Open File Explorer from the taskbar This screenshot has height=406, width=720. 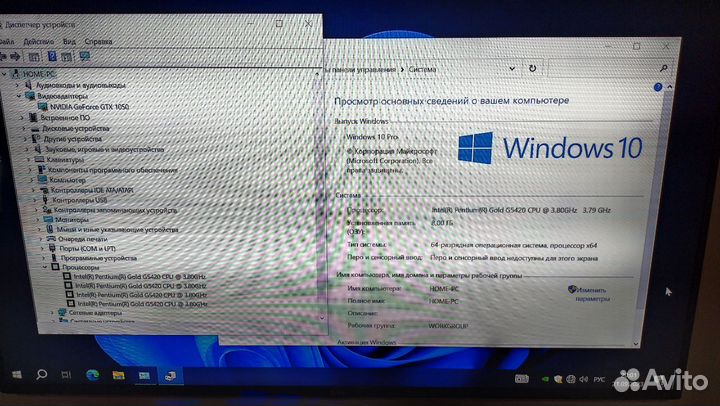click(x=118, y=375)
